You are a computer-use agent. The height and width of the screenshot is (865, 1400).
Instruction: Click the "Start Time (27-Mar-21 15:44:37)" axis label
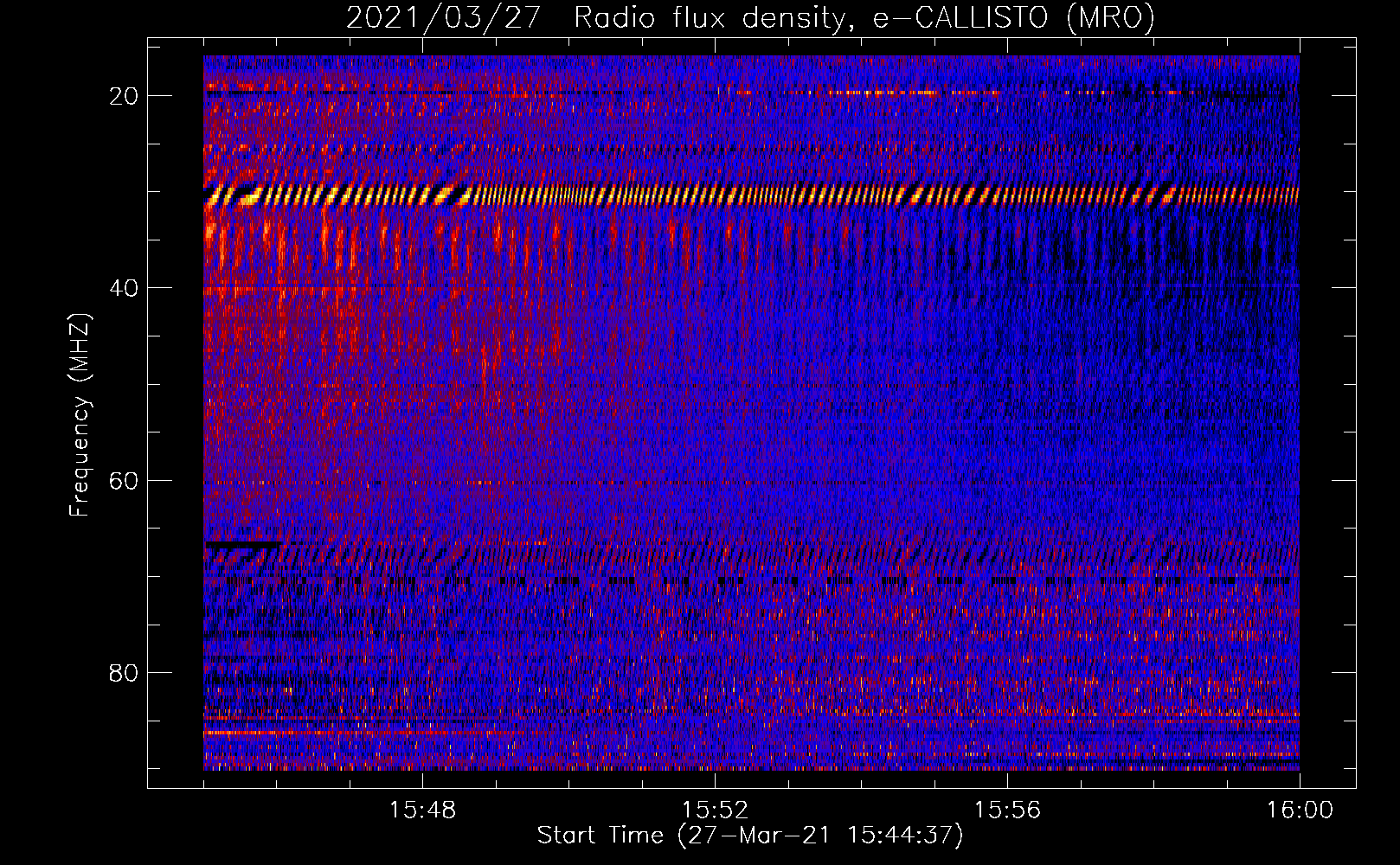tap(750, 836)
